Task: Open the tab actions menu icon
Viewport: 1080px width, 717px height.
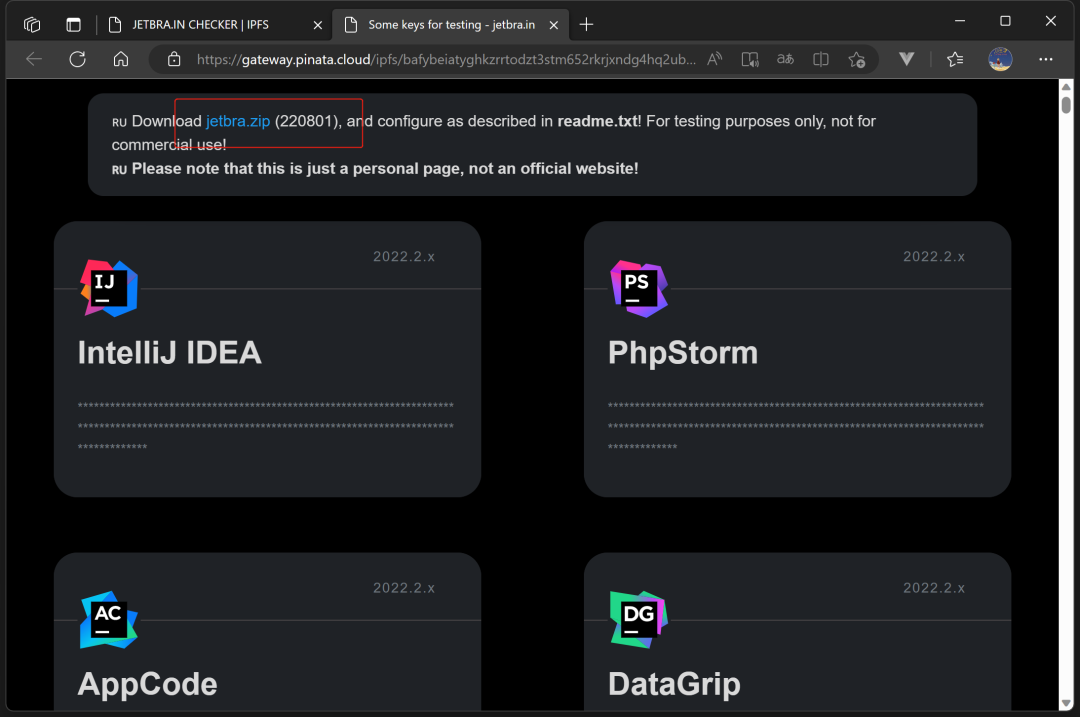Action: (73, 25)
